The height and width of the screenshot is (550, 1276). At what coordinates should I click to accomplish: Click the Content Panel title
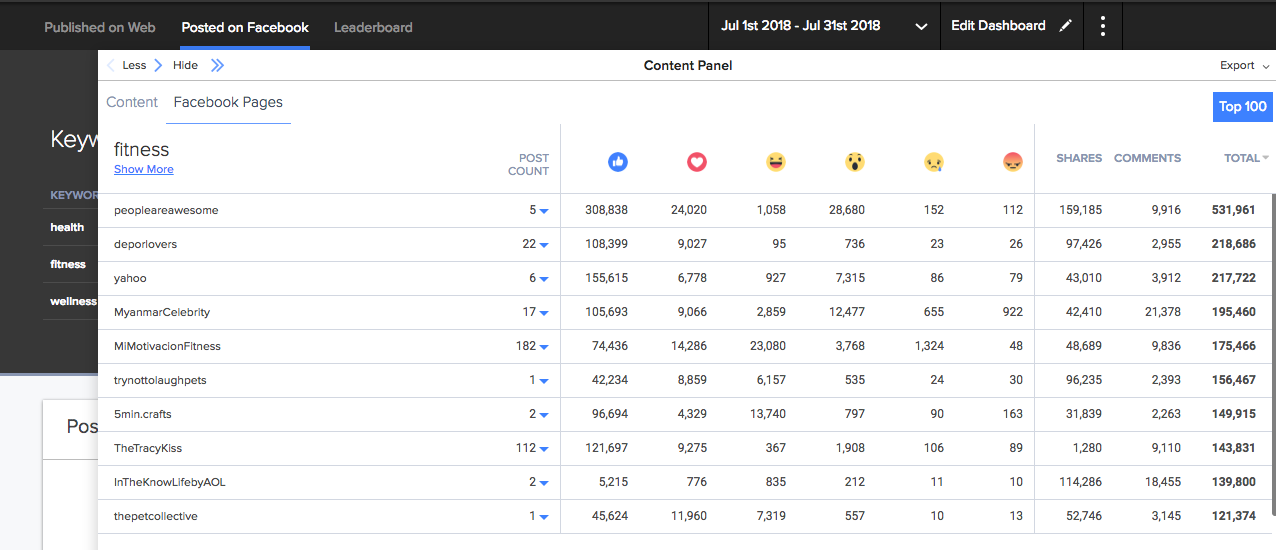[688, 66]
